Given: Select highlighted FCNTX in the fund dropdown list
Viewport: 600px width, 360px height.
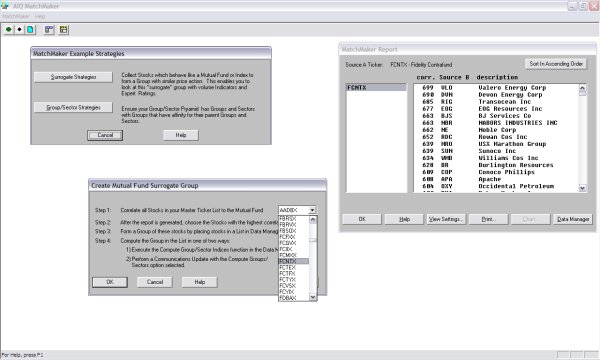Looking at the screenshot, I should [x=293, y=261].
